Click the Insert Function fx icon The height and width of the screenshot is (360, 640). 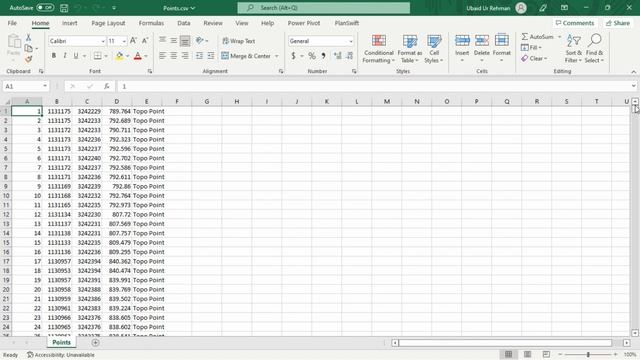[107, 87]
